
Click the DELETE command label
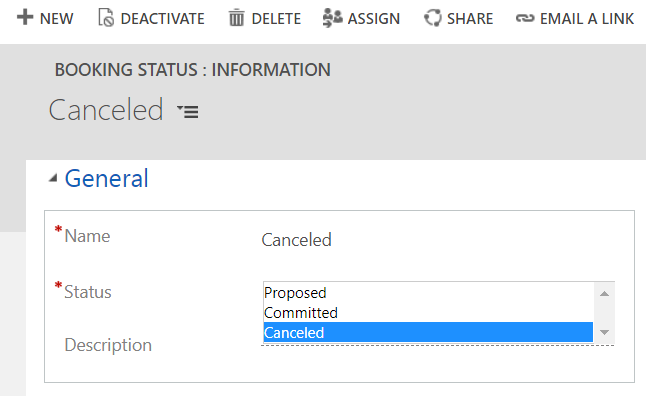click(x=276, y=19)
